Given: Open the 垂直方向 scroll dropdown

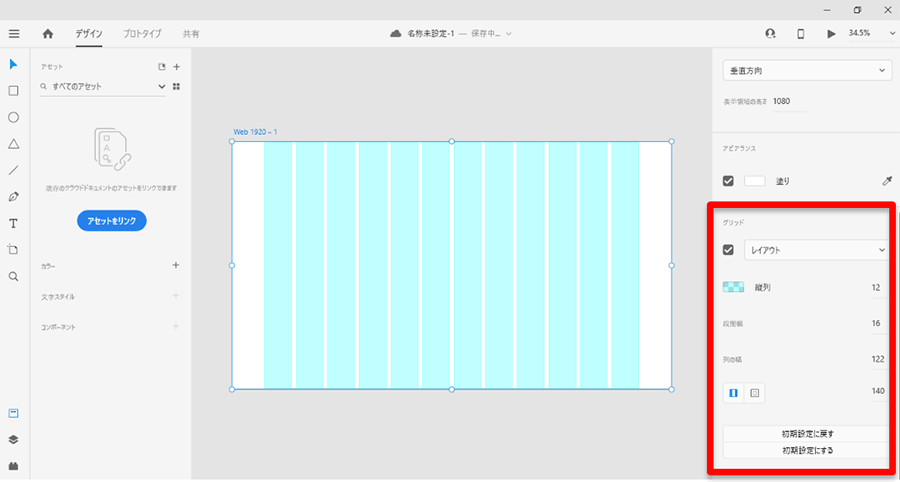Looking at the screenshot, I should coord(806,71).
